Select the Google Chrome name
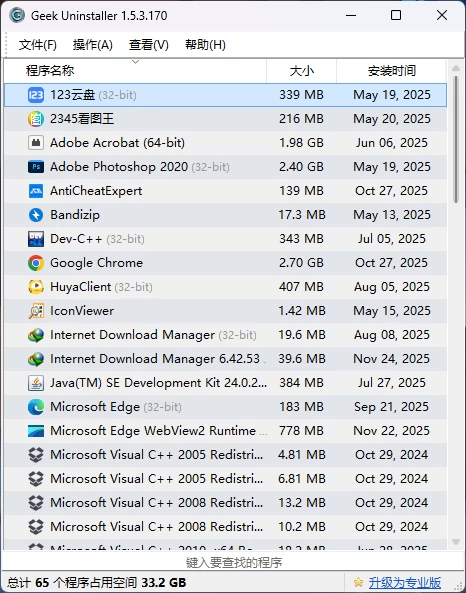The width and height of the screenshot is (466, 593). click(x=96, y=263)
